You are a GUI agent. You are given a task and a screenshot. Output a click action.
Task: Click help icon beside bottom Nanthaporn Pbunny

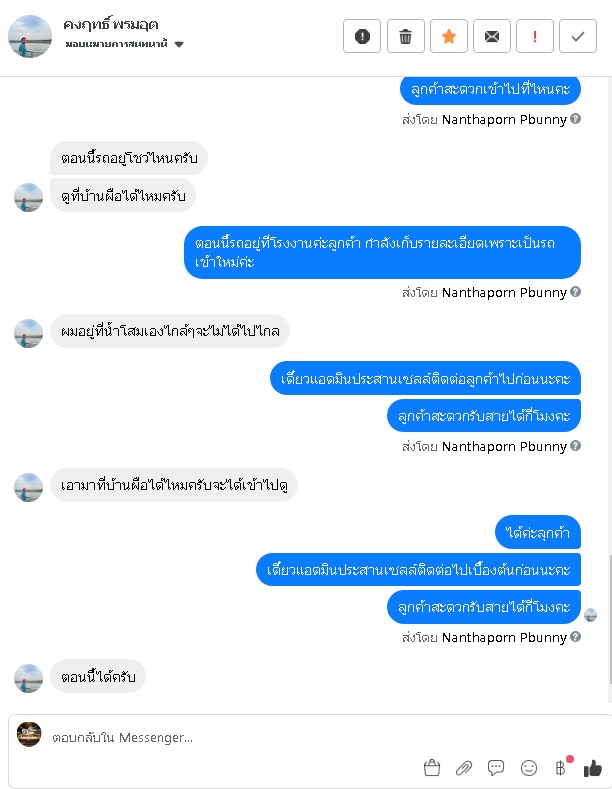point(576,637)
